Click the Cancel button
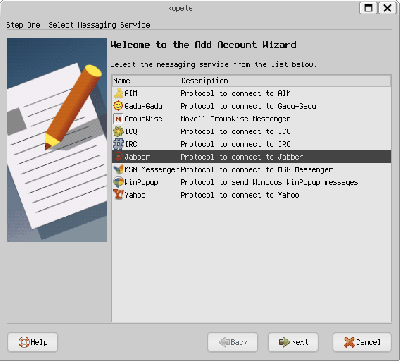This screenshot has width=400, height=361. [362, 342]
